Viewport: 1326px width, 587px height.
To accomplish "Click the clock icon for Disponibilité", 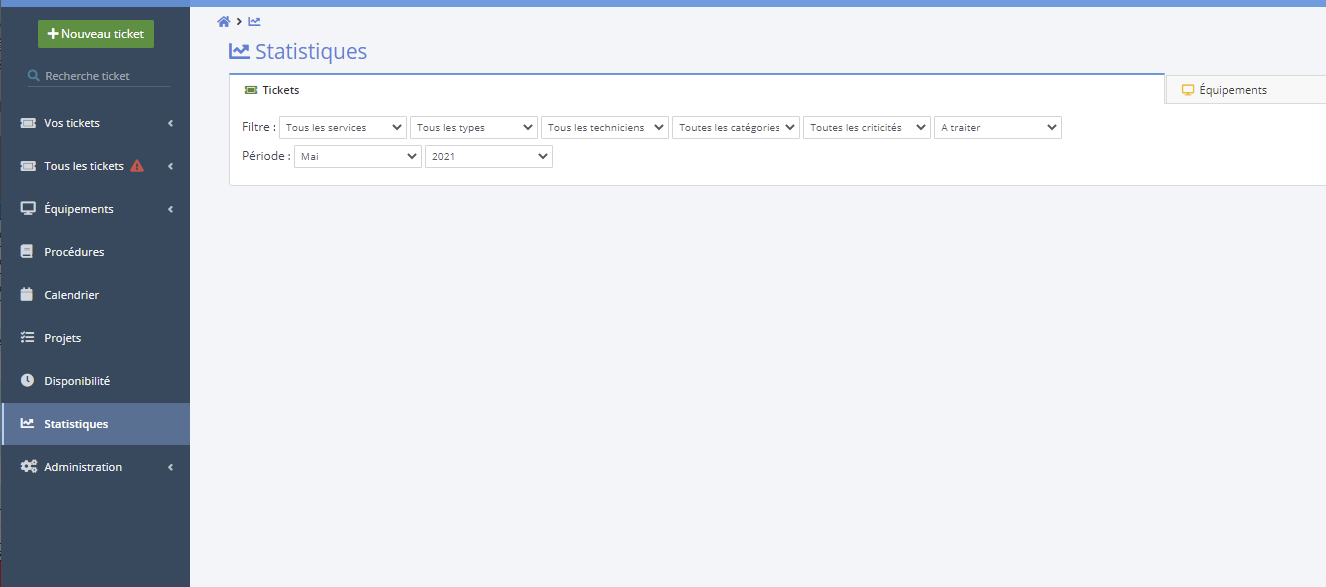I will pyautogui.click(x=28, y=381).
